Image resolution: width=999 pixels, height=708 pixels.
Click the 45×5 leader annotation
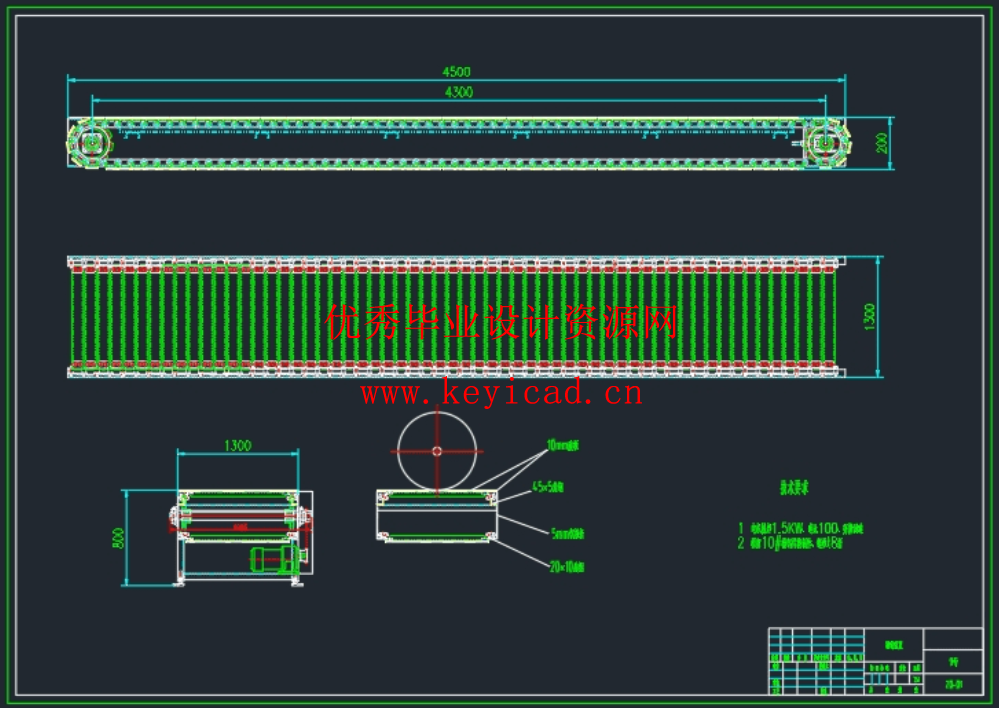click(547, 487)
